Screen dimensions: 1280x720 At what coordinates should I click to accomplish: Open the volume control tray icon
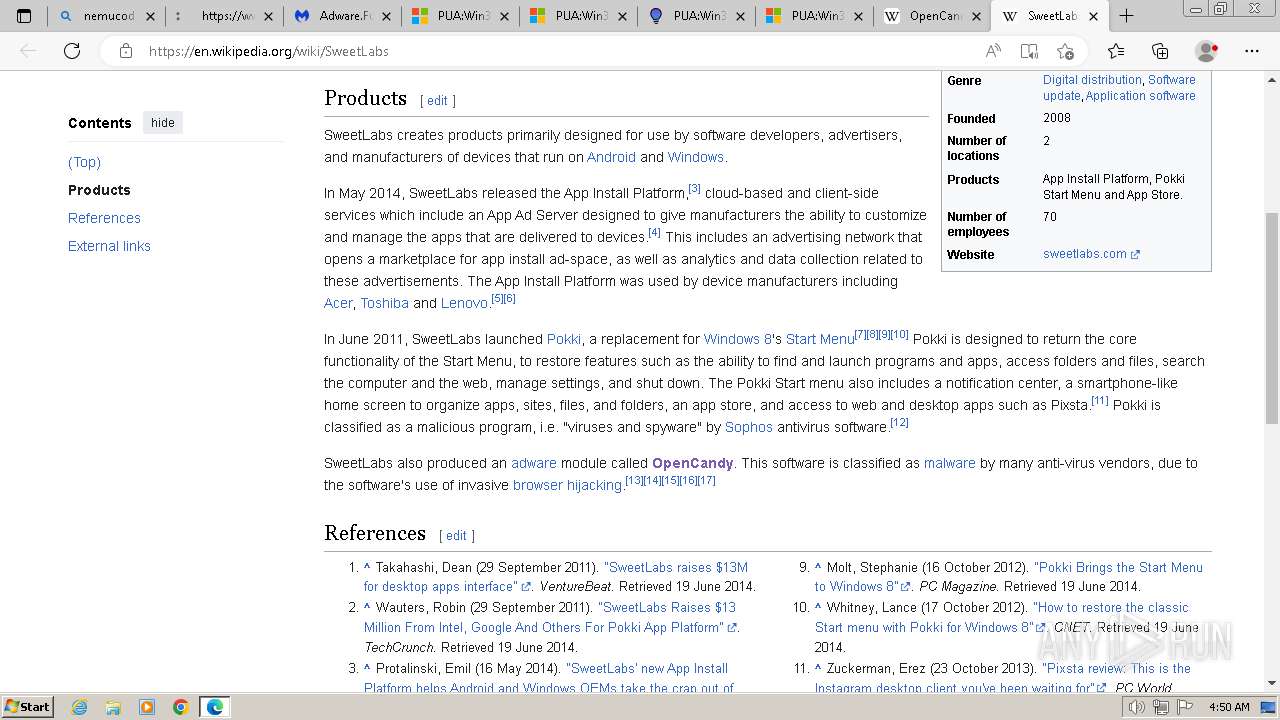(x=1136, y=707)
